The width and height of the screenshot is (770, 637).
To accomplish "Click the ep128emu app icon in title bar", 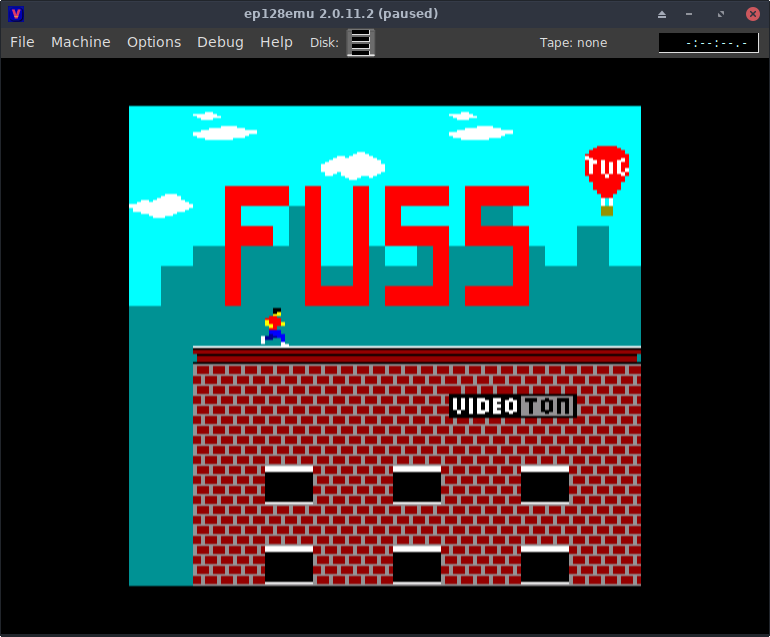I will (x=16, y=14).
